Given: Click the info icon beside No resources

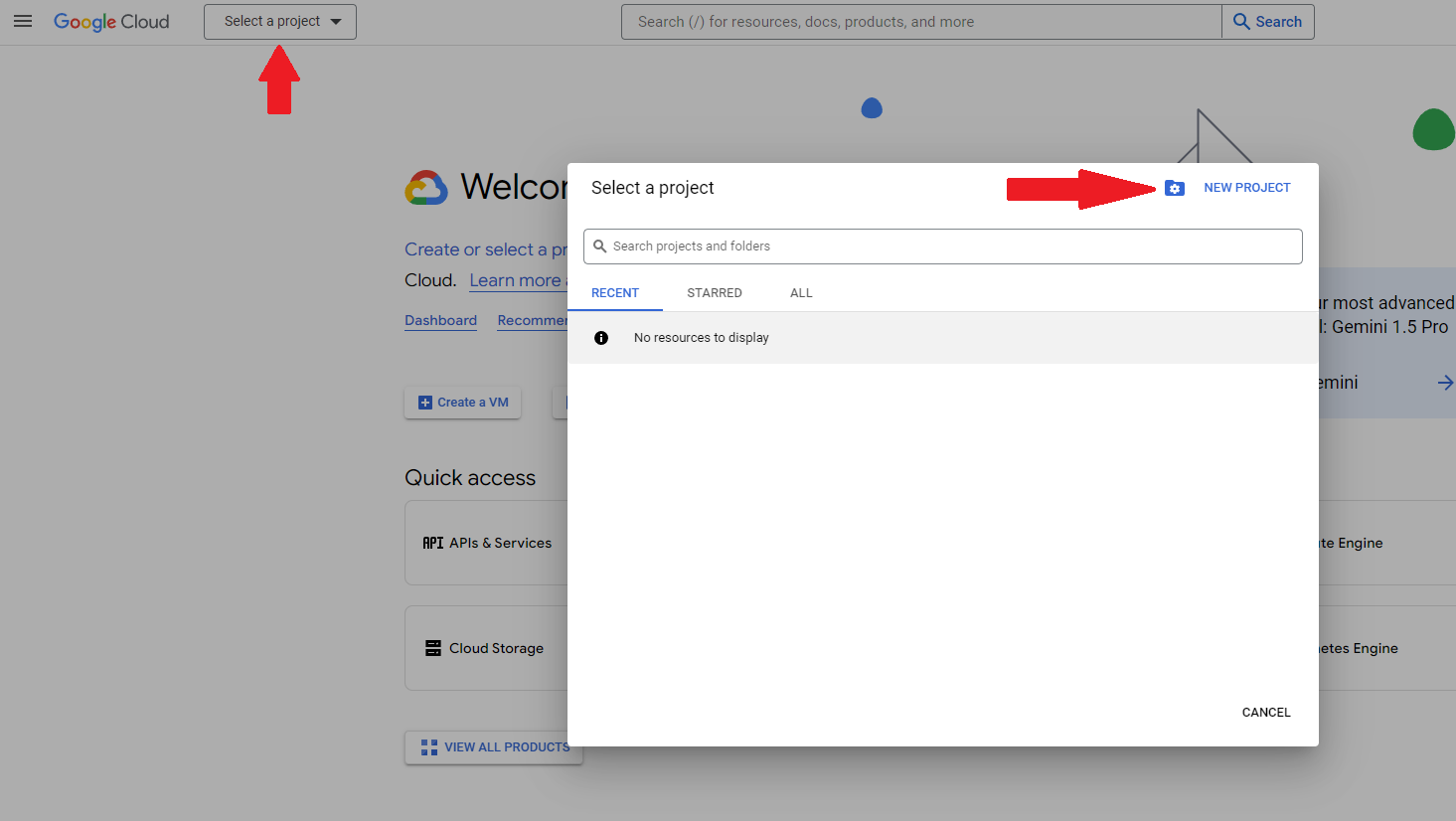Looking at the screenshot, I should (601, 338).
